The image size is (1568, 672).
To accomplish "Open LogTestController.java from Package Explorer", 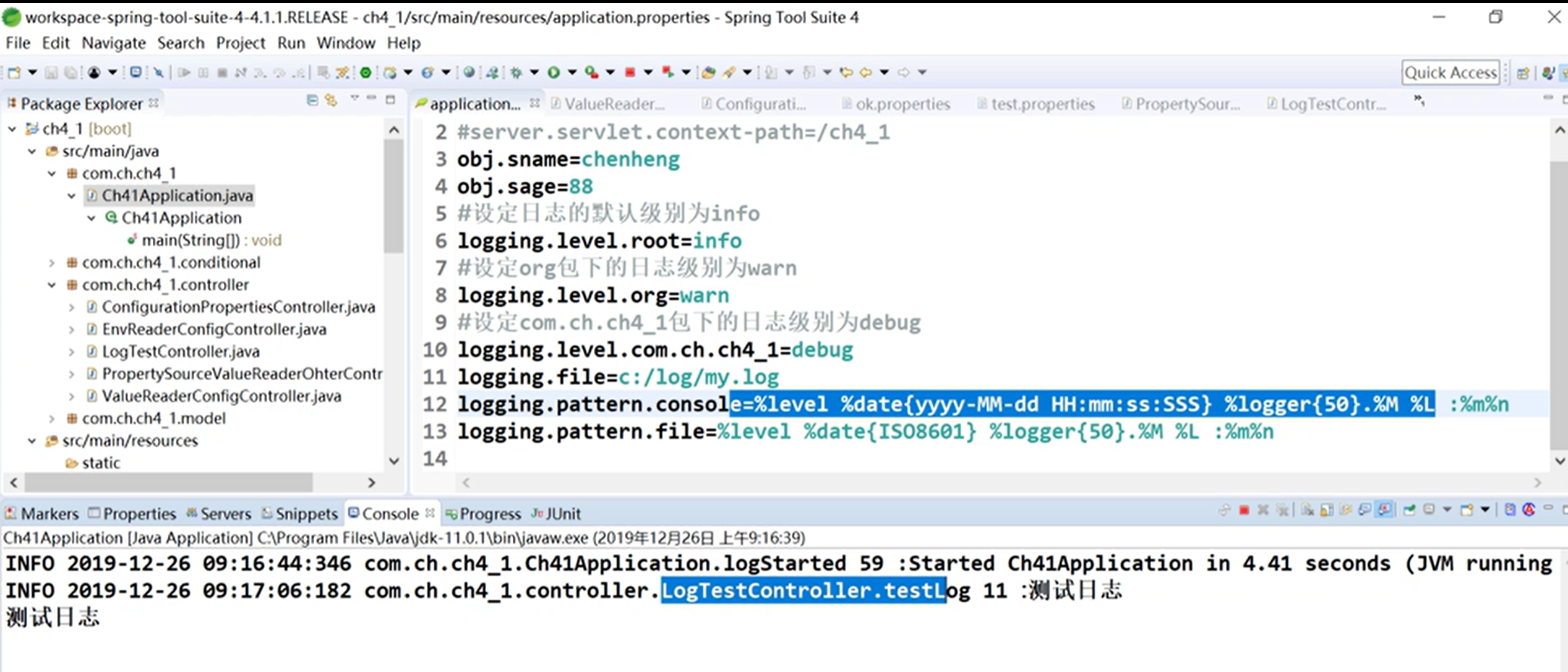I will [x=181, y=351].
